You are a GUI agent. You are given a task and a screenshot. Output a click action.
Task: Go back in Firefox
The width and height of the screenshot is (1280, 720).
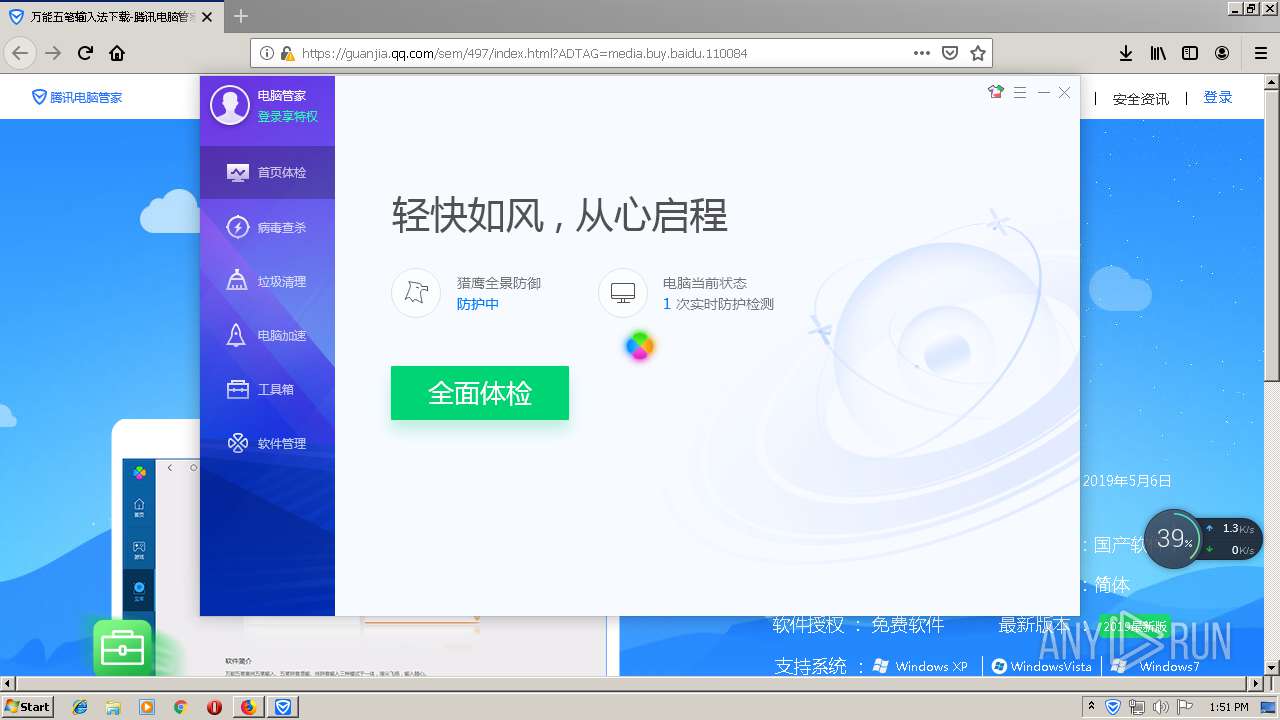20,53
